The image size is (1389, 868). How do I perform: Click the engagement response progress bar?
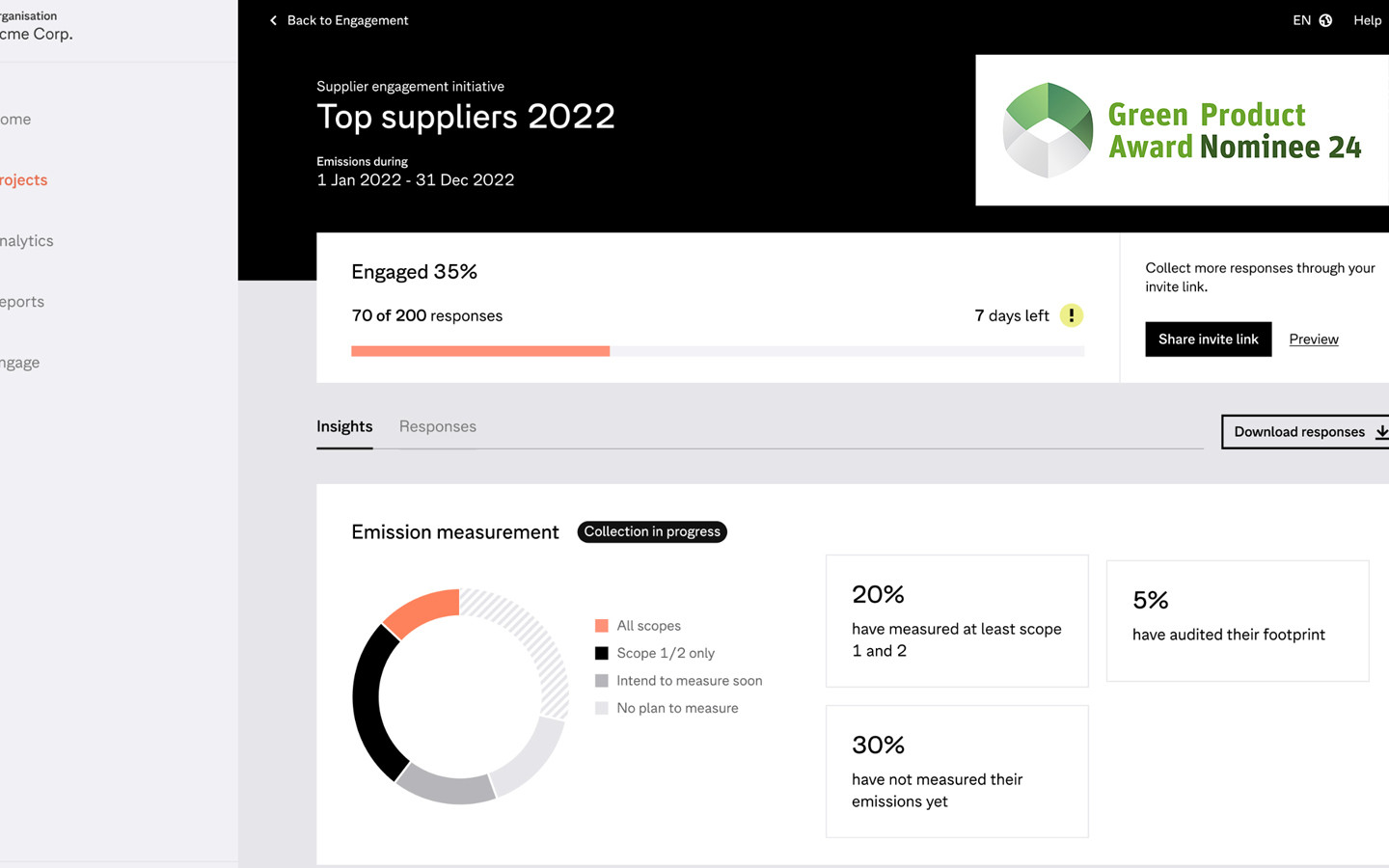pyautogui.click(x=717, y=351)
